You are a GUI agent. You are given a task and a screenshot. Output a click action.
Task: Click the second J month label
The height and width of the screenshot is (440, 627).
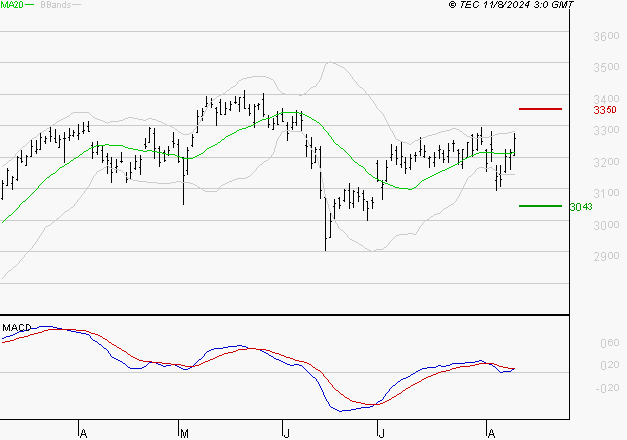(x=381, y=434)
